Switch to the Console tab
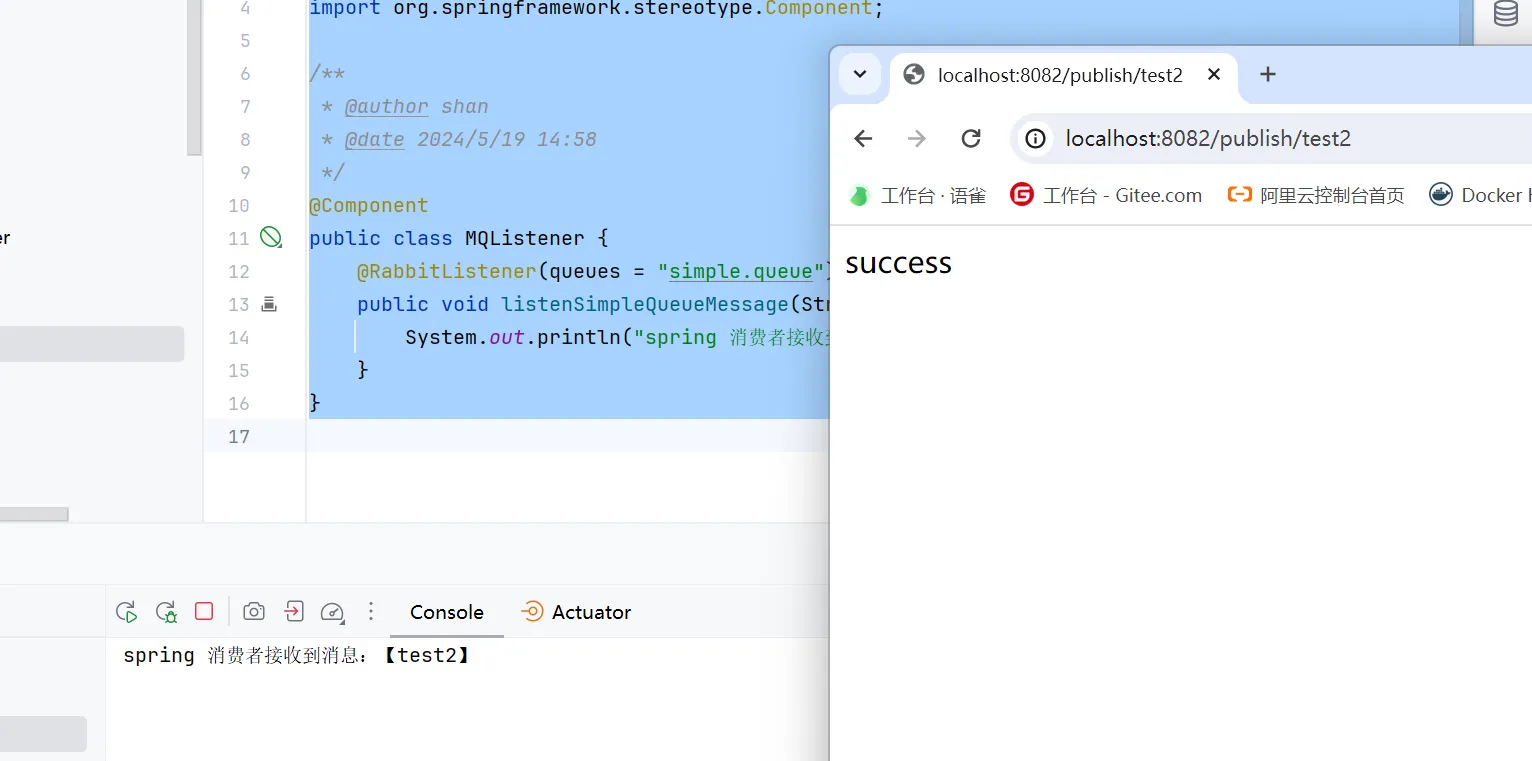Image resolution: width=1532 pixels, height=761 pixels. tap(446, 612)
